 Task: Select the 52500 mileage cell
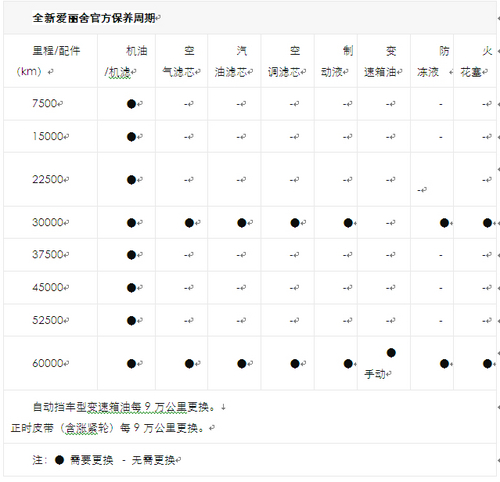click(50, 320)
